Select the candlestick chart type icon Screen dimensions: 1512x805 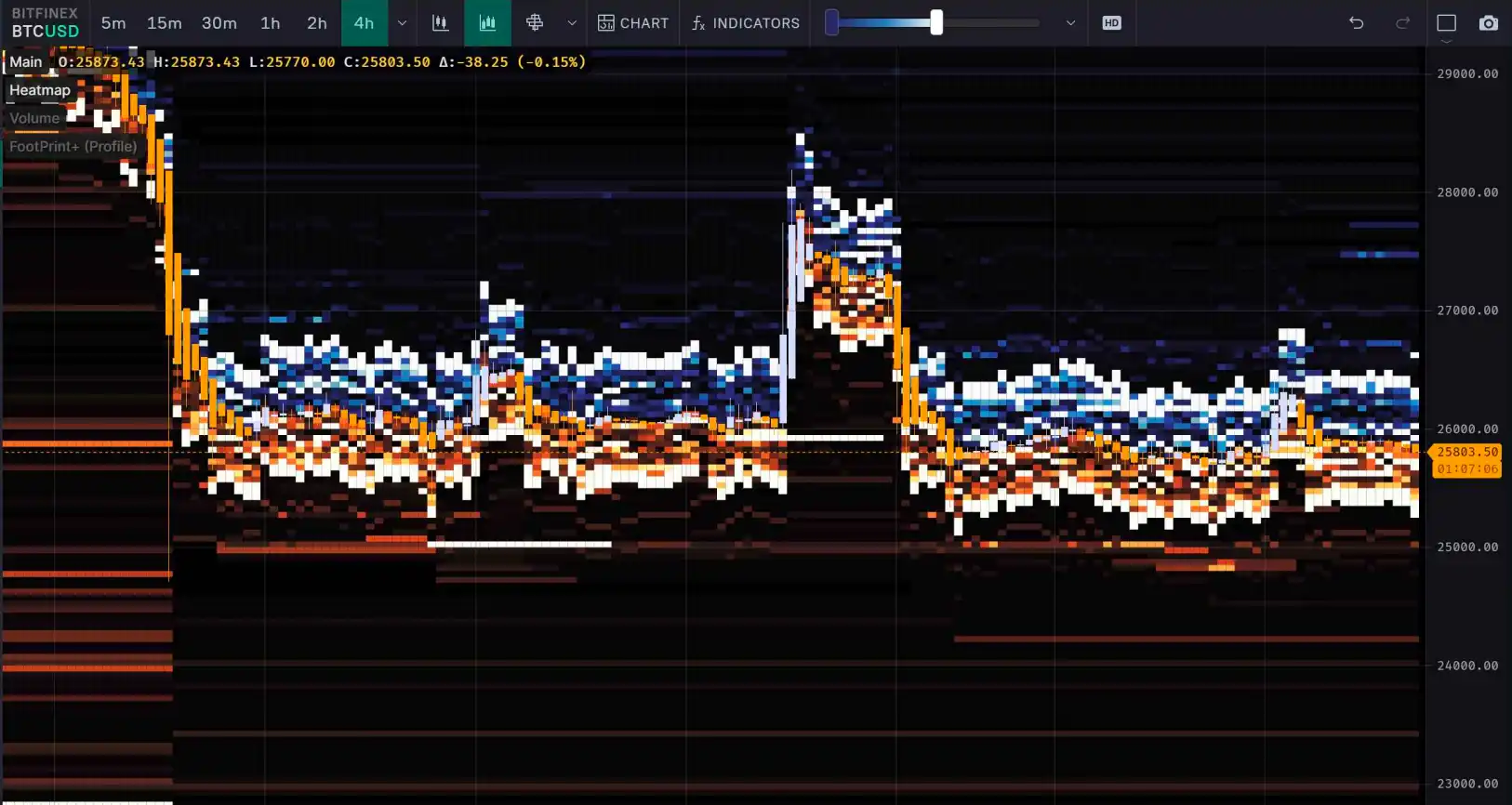click(441, 23)
